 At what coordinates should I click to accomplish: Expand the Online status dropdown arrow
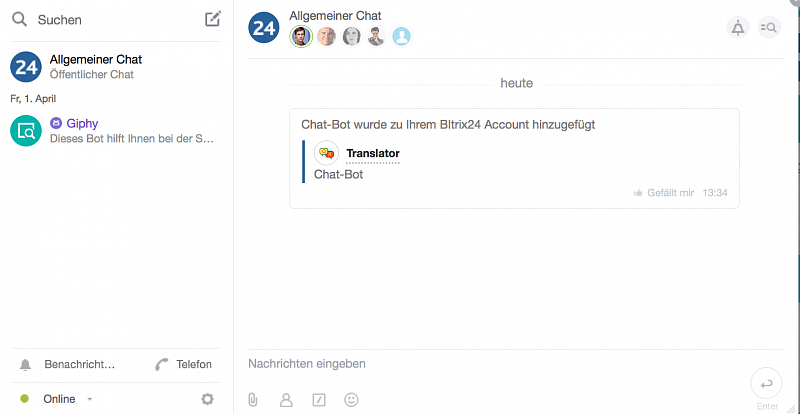coord(90,399)
